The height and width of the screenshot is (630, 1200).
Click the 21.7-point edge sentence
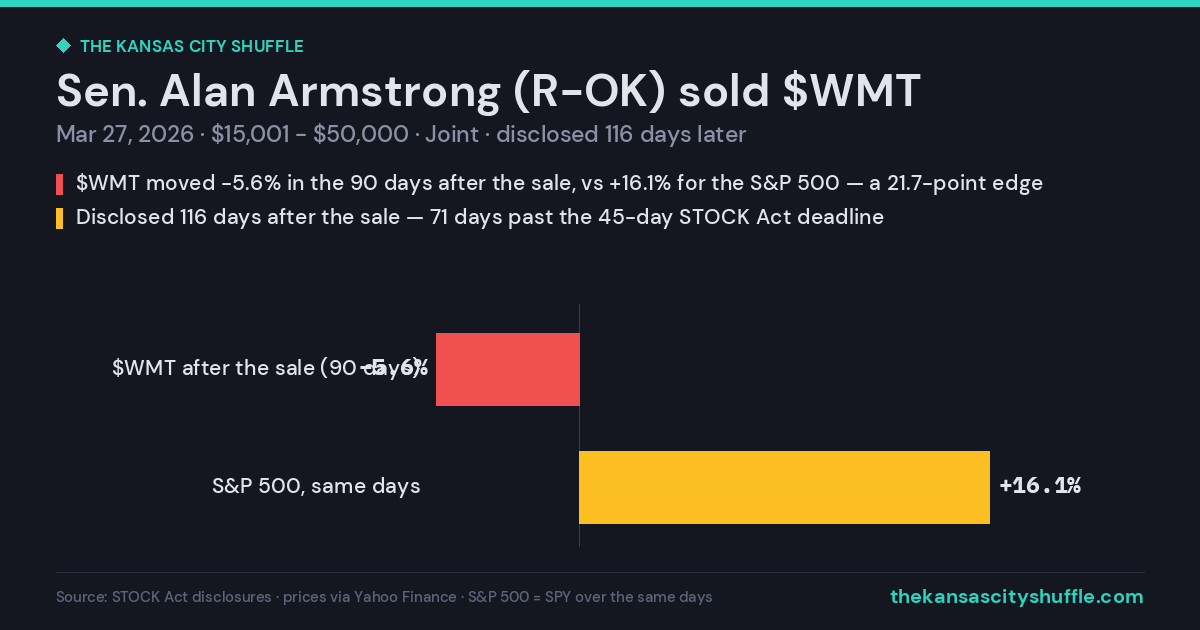560,184
